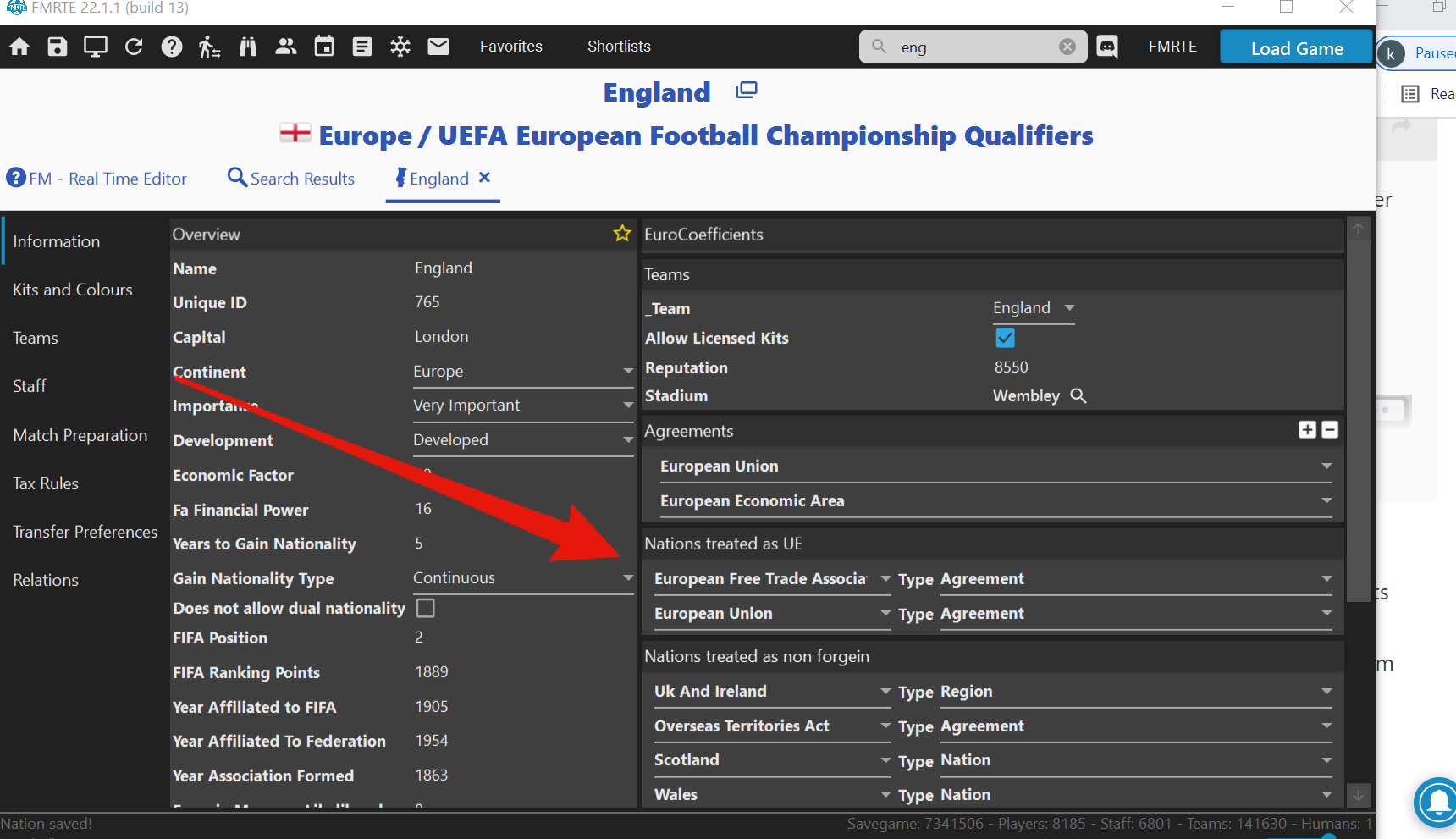Click in the search field containing eng

[973, 47]
